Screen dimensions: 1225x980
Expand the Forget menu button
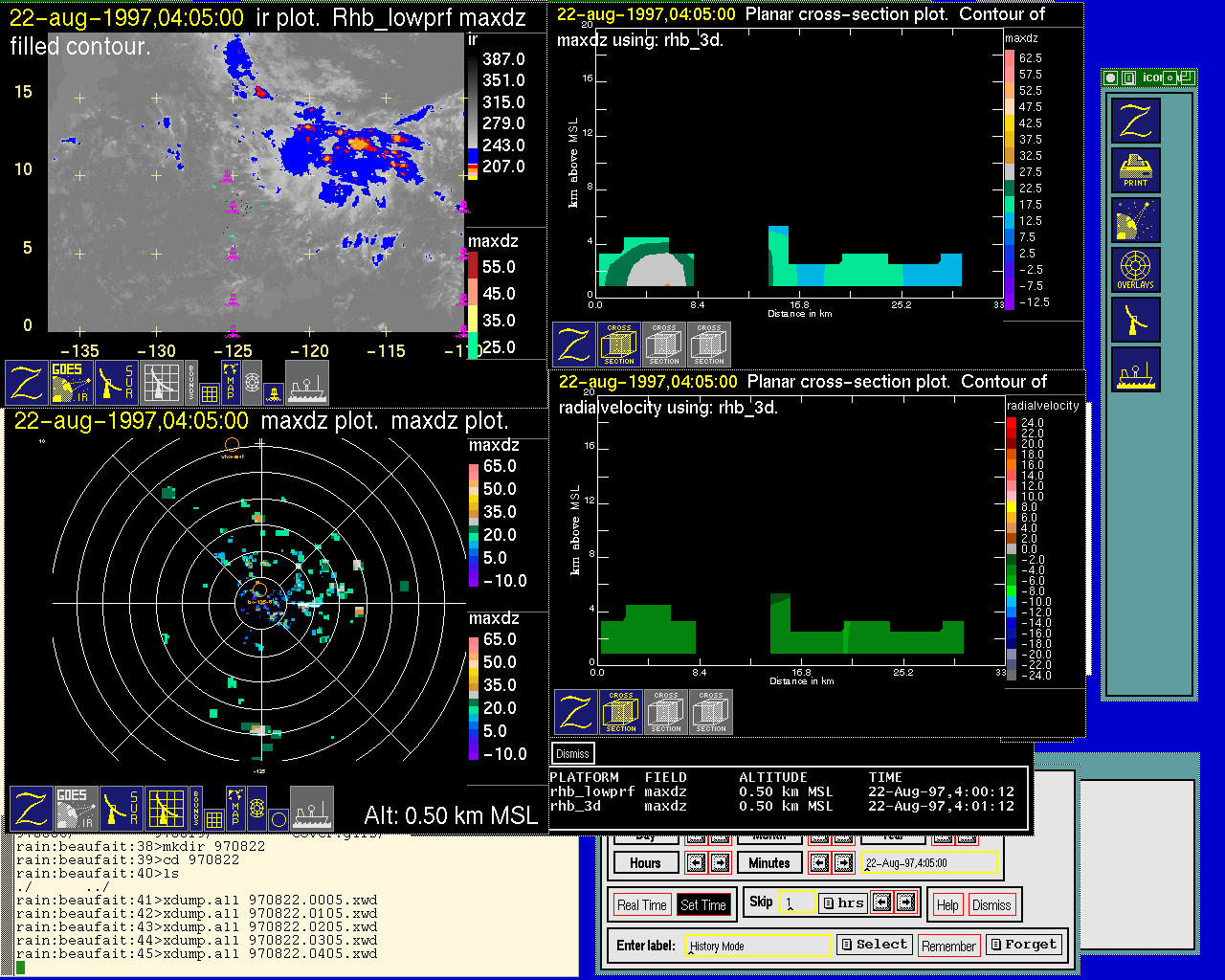[x=1023, y=945]
